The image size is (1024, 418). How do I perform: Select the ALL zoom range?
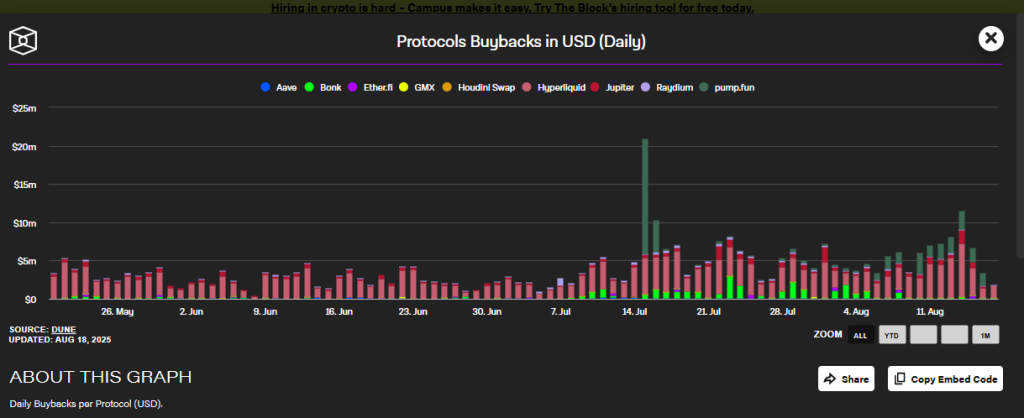click(x=859, y=335)
